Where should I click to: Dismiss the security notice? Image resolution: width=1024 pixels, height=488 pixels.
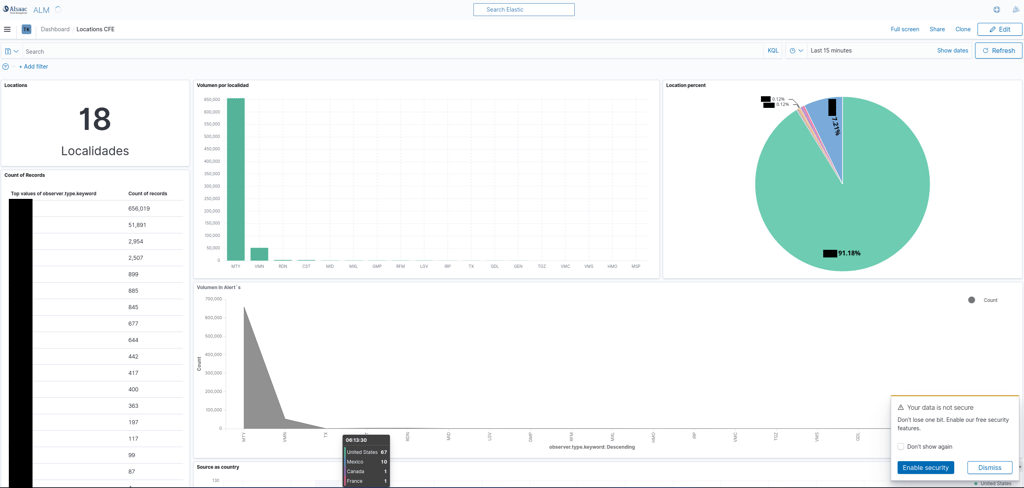tap(989, 468)
